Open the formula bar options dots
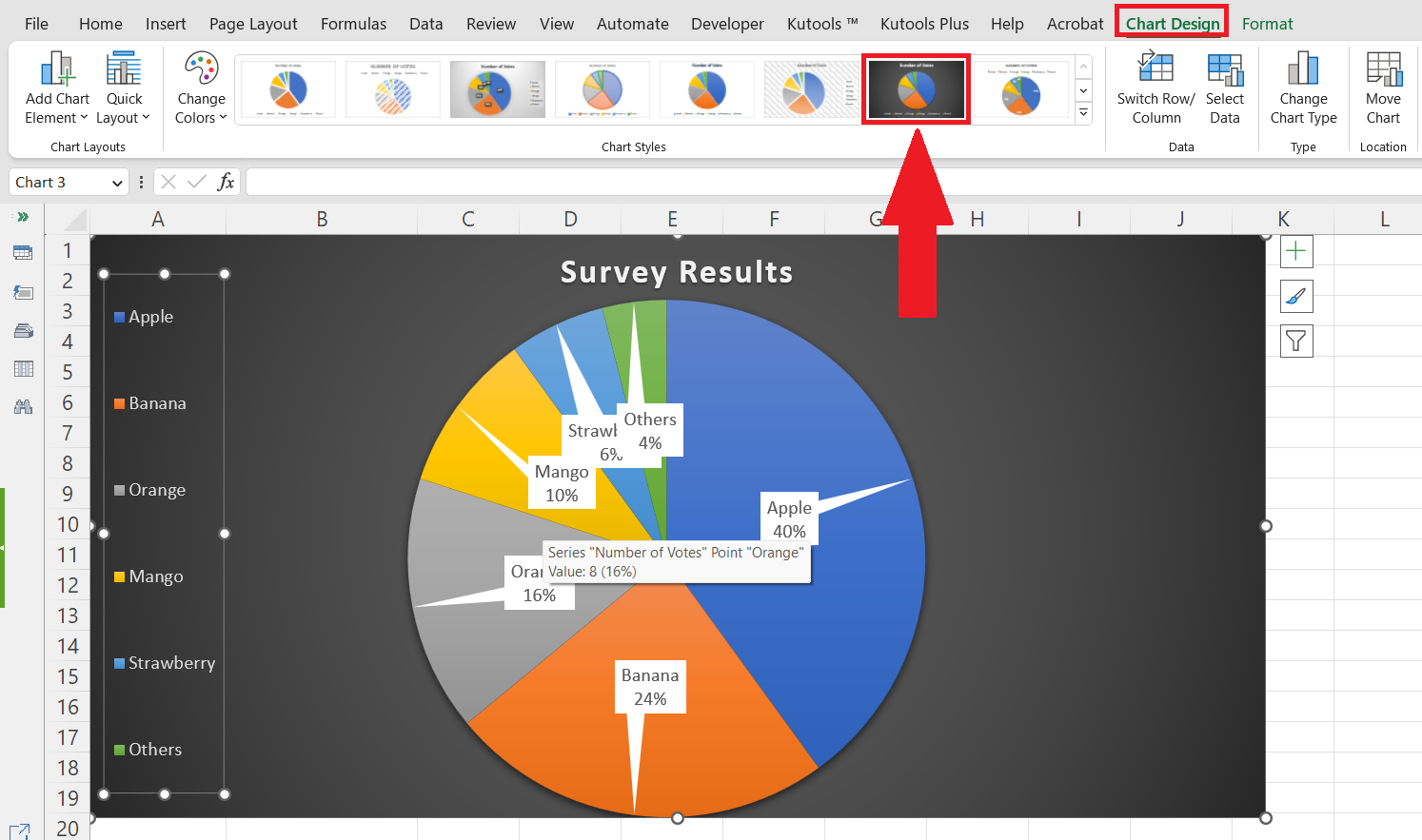 (141, 182)
